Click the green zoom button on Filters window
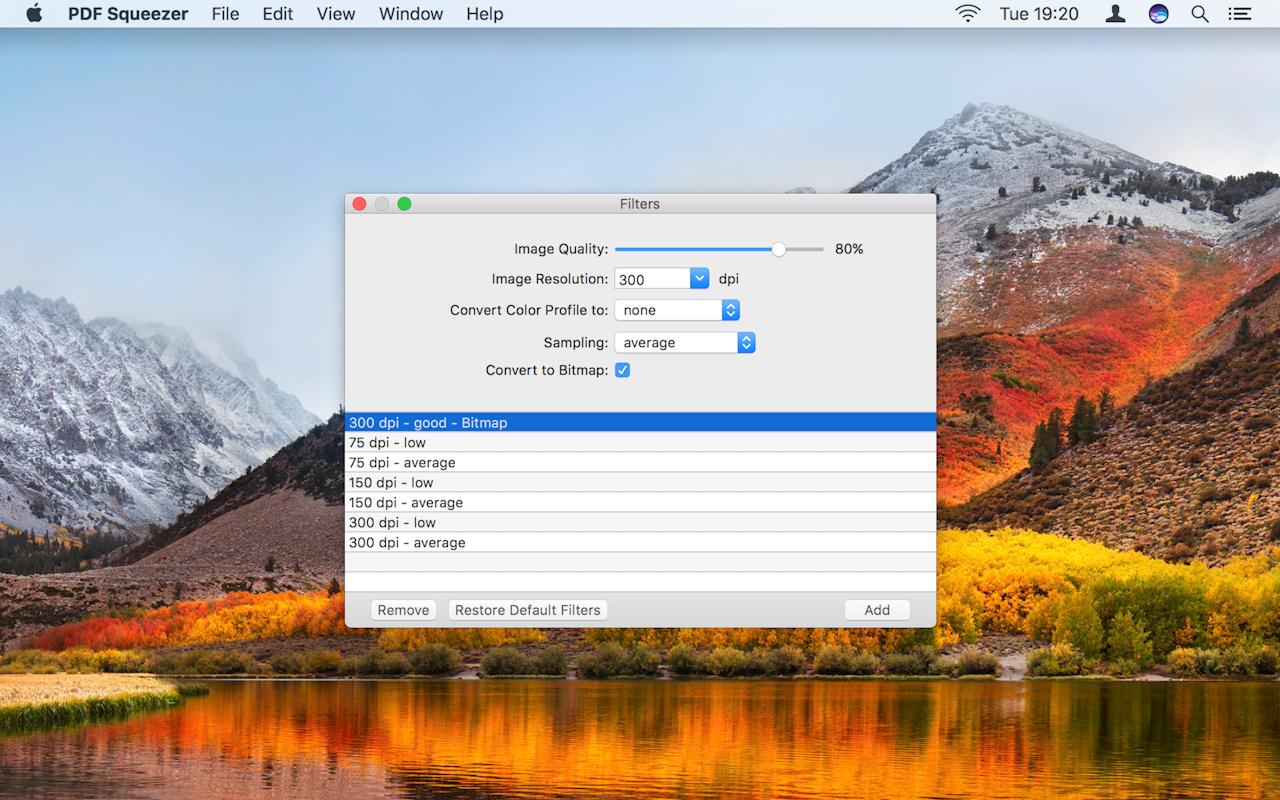The height and width of the screenshot is (800, 1280). click(404, 203)
